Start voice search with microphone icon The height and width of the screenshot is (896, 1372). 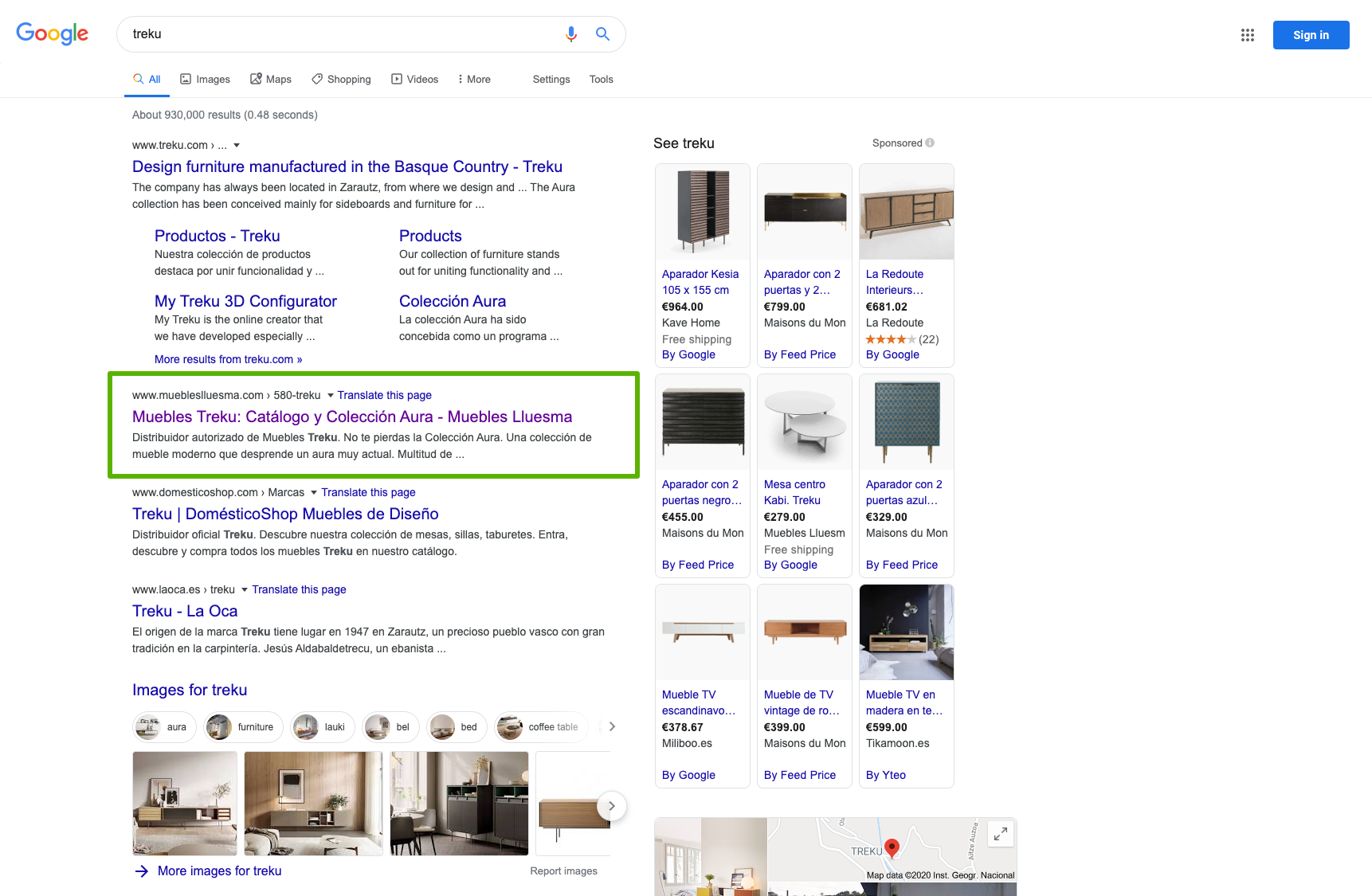(x=570, y=33)
